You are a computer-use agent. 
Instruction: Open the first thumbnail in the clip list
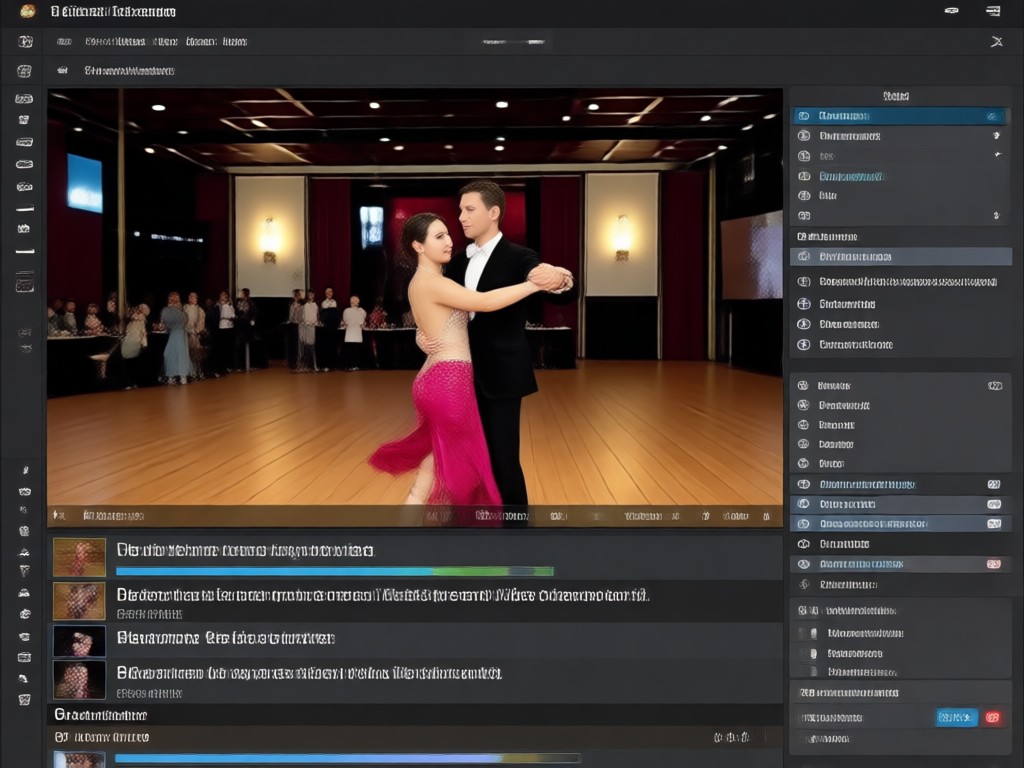[x=79, y=557]
